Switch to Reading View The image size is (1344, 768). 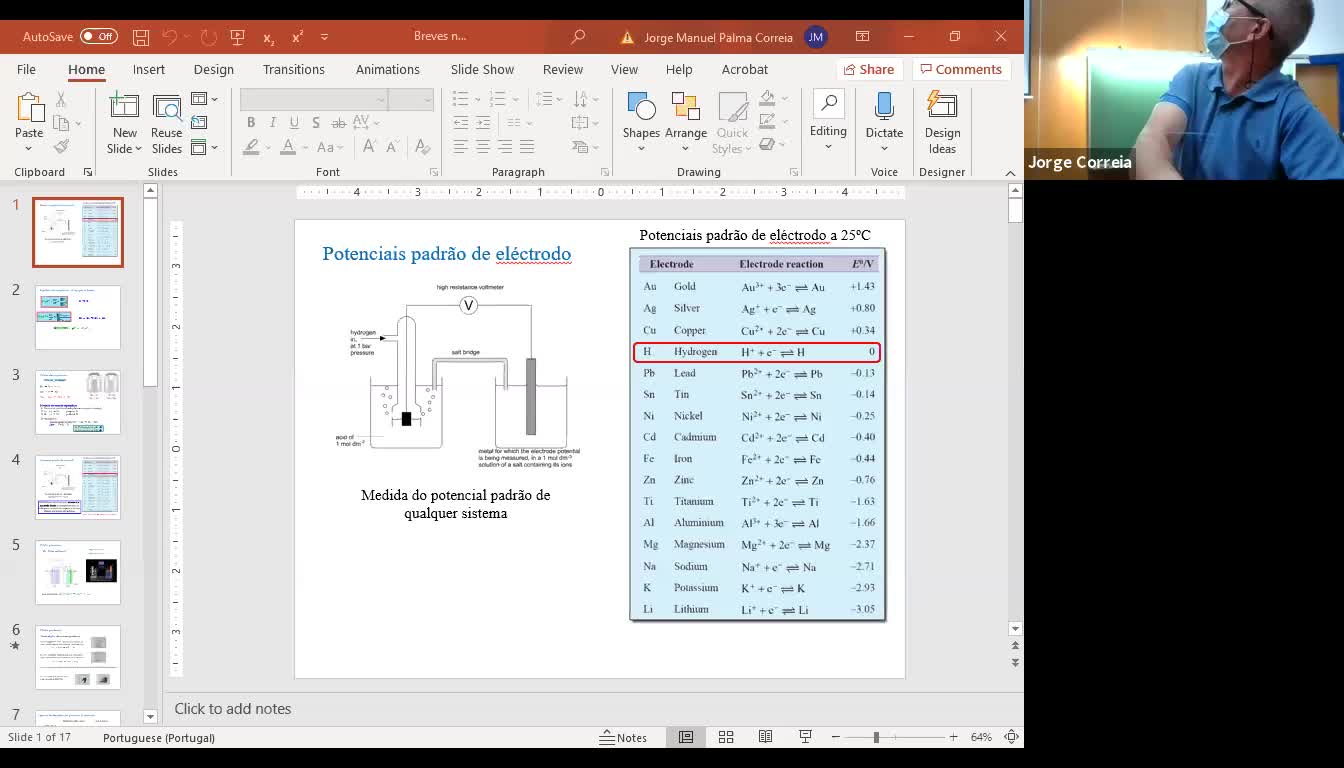[x=765, y=737]
